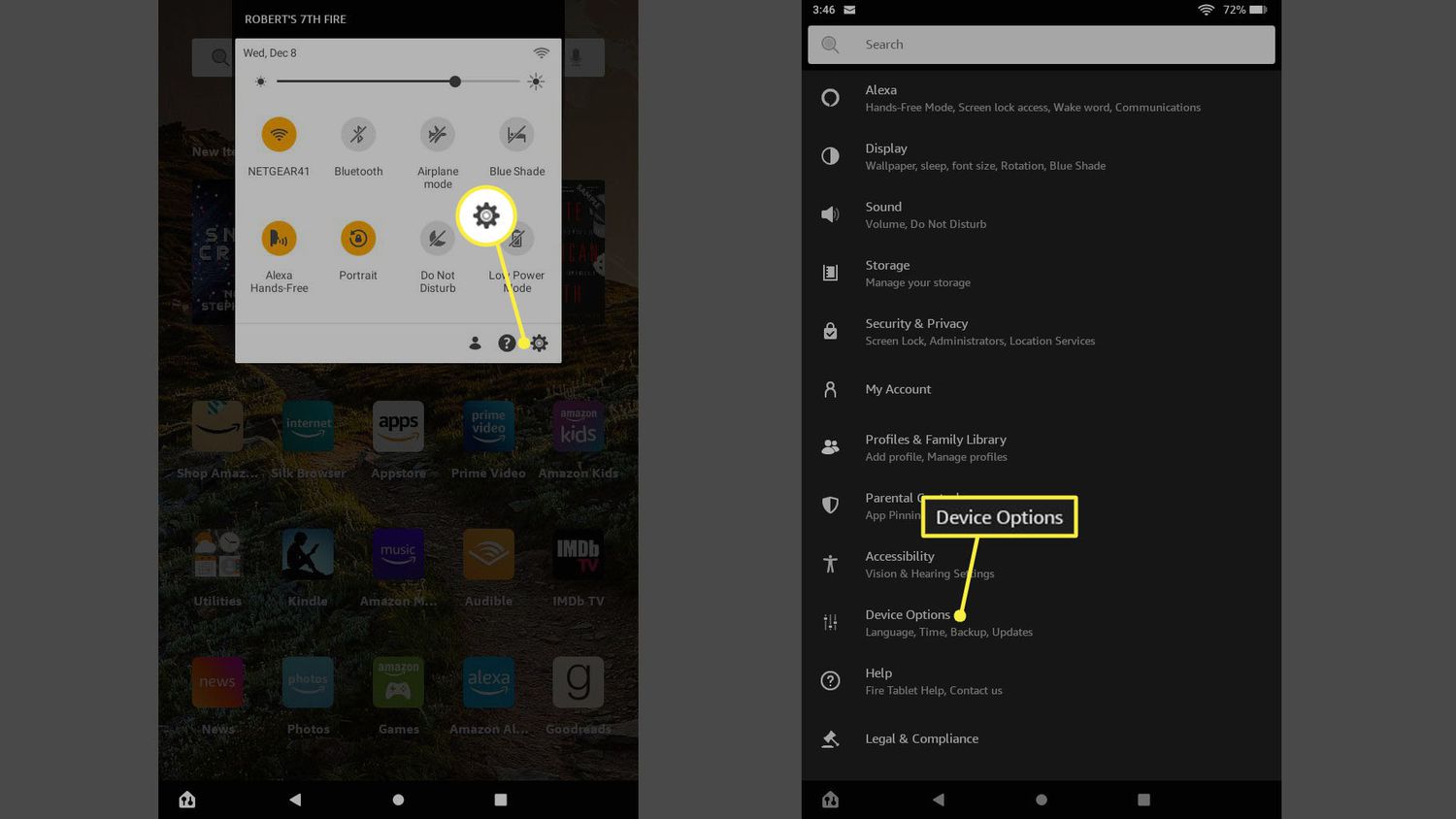Open the Games app
The width and height of the screenshot is (1456, 819).
tap(398, 682)
